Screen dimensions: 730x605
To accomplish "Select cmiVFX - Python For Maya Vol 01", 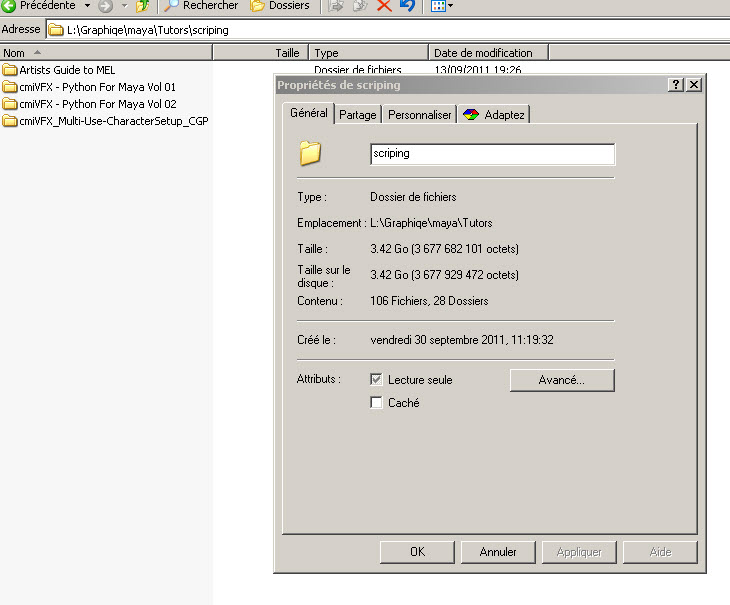I will pos(97,87).
